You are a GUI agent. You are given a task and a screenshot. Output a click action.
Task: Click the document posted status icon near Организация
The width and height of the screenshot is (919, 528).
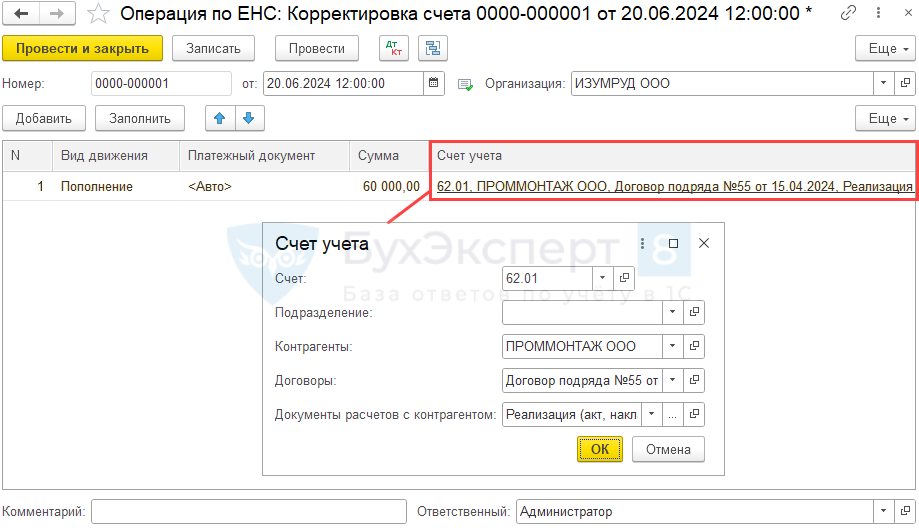pyautogui.click(x=465, y=84)
